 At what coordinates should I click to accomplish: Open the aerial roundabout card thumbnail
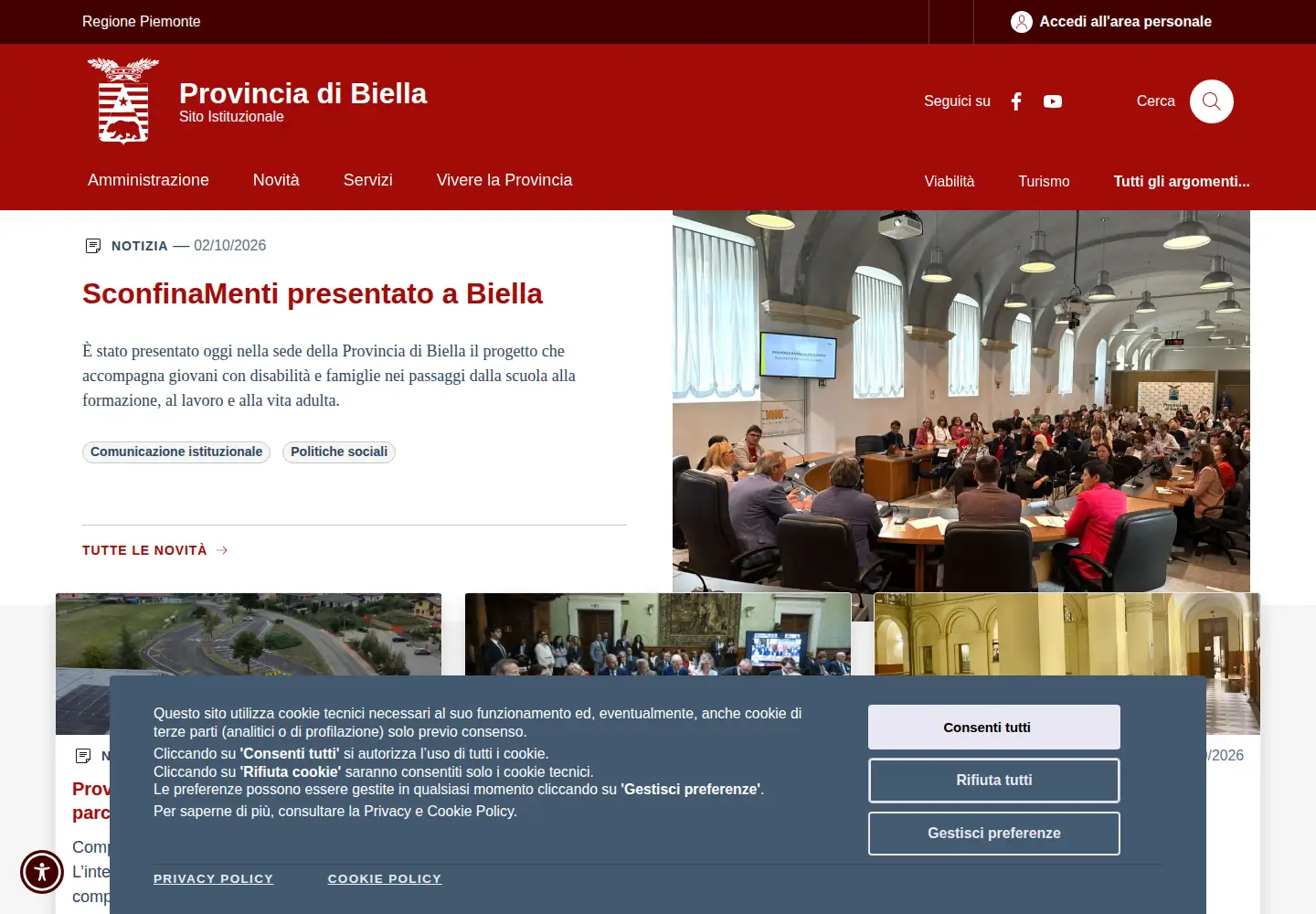coord(249,634)
